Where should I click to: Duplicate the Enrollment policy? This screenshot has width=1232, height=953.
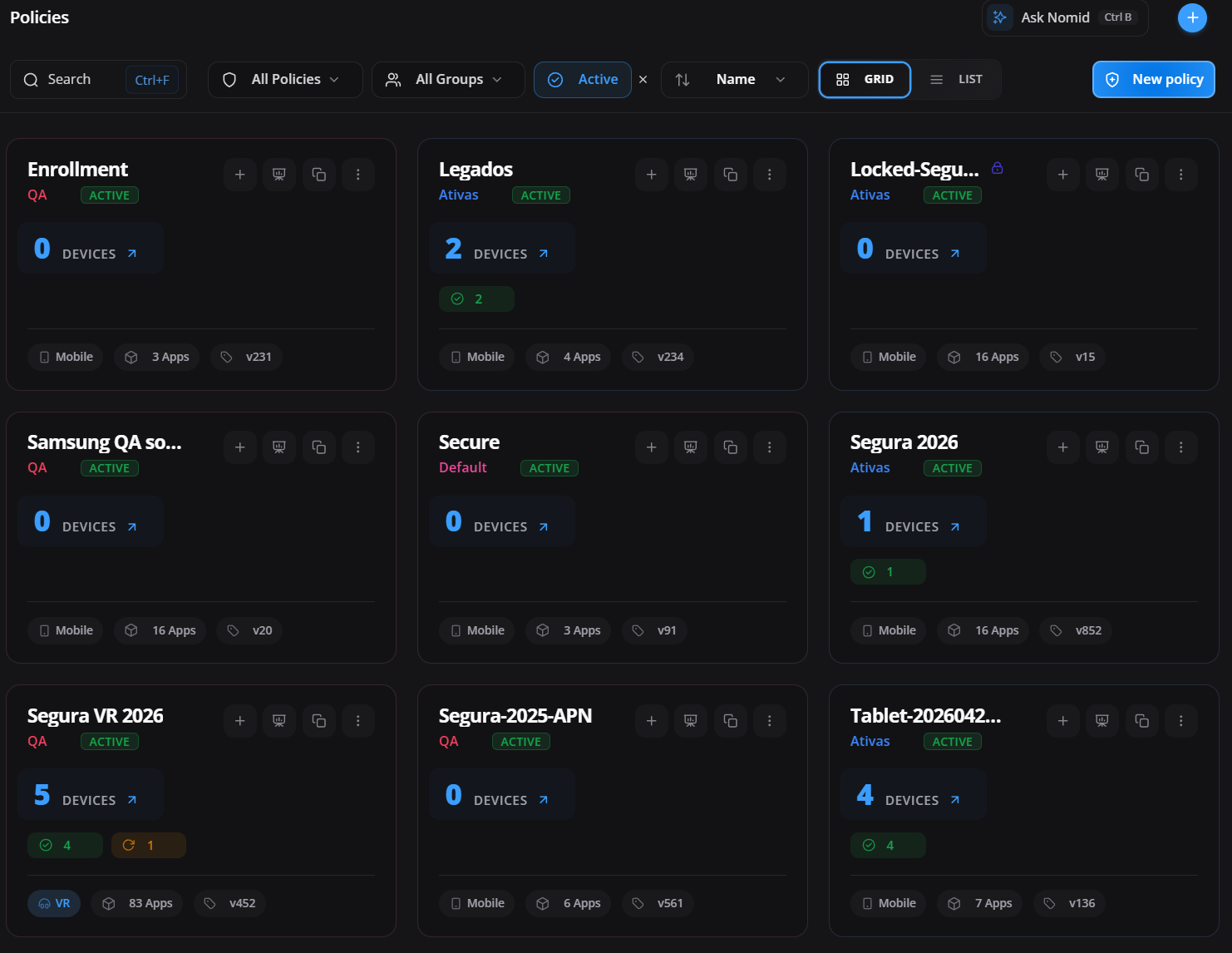(x=319, y=175)
